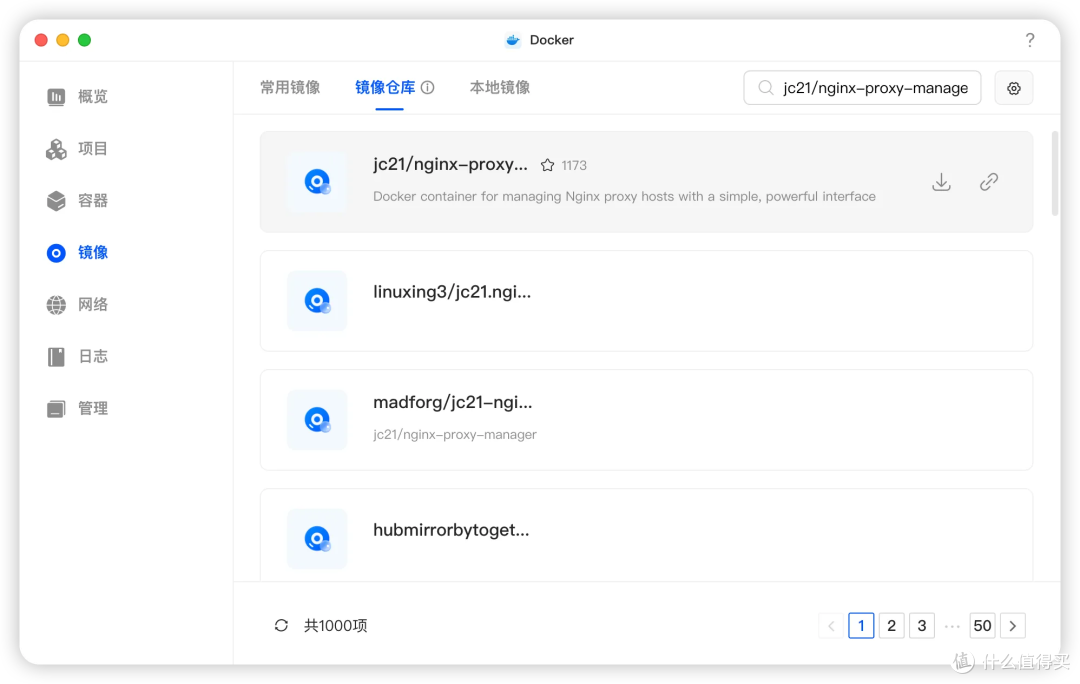
Task: Jump to page 50
Action: pos(982,625)
